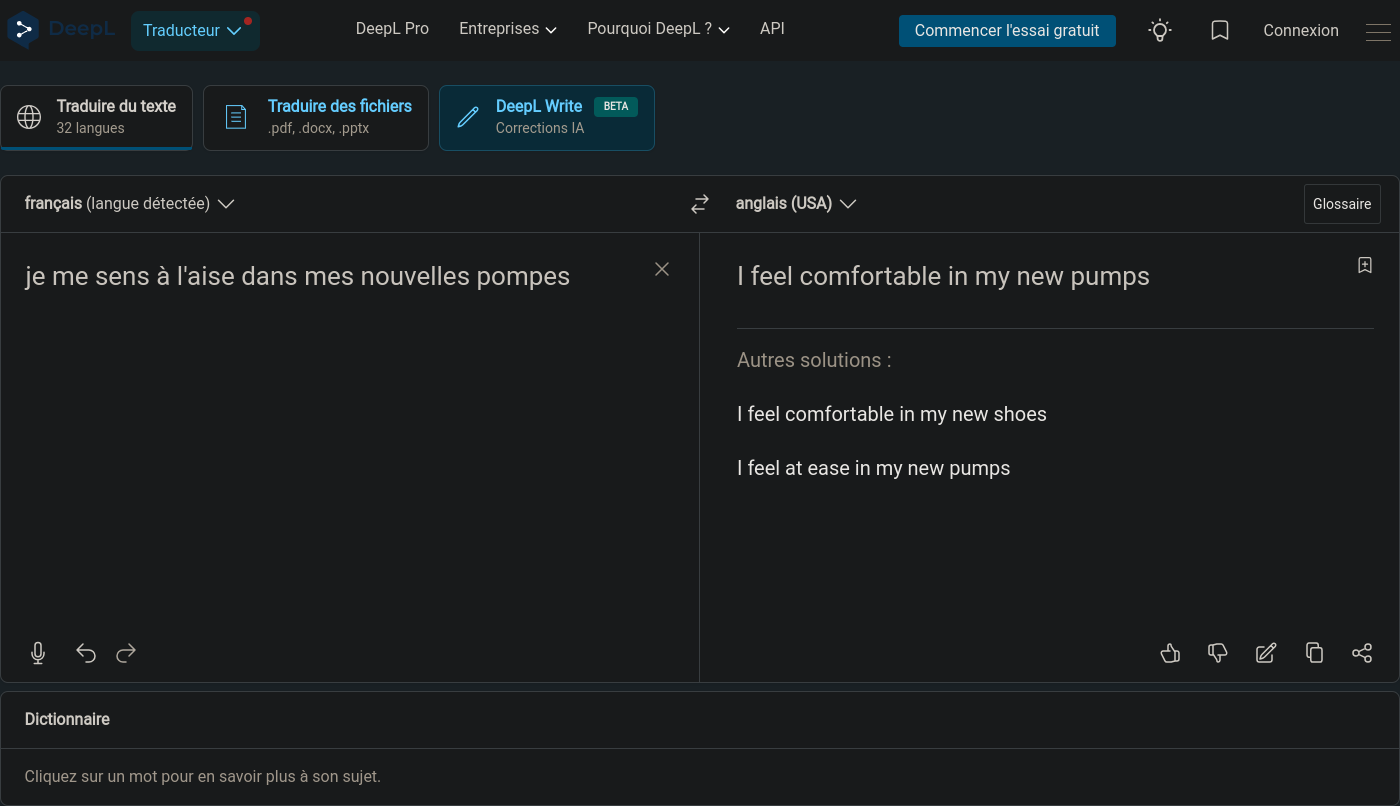Click Commencer l'essai gratuit button

pyautogui.click(x=1007, y=30)
